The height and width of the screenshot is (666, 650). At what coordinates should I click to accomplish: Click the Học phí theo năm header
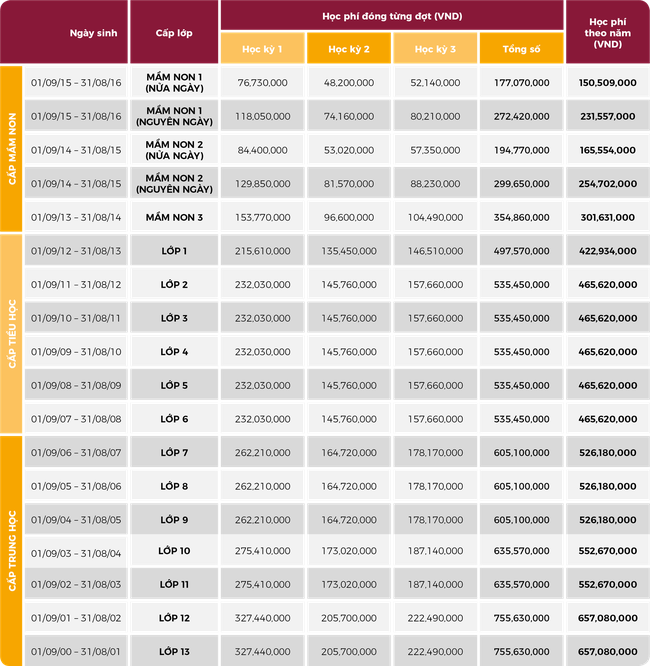coord(607,32)
